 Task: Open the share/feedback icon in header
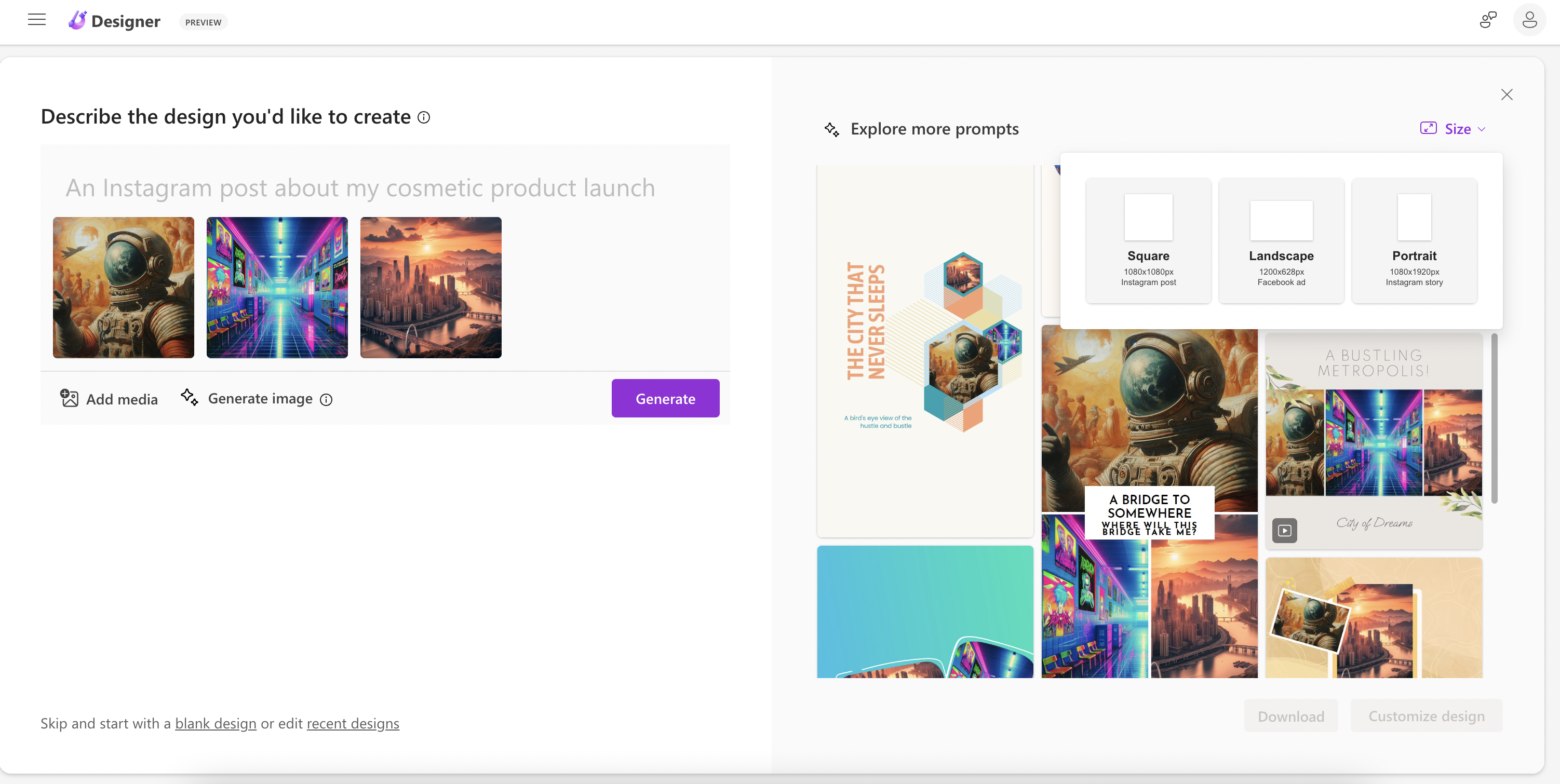1487,20
